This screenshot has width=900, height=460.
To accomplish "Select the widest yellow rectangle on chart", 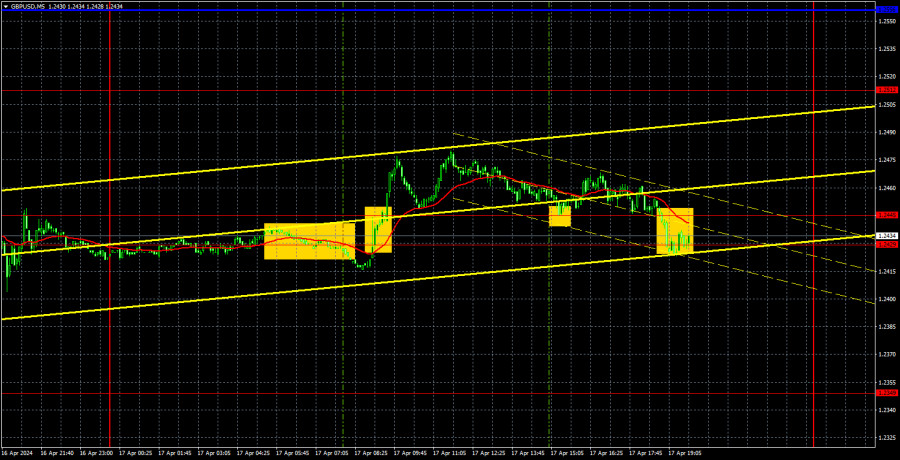I will (309, 241).
